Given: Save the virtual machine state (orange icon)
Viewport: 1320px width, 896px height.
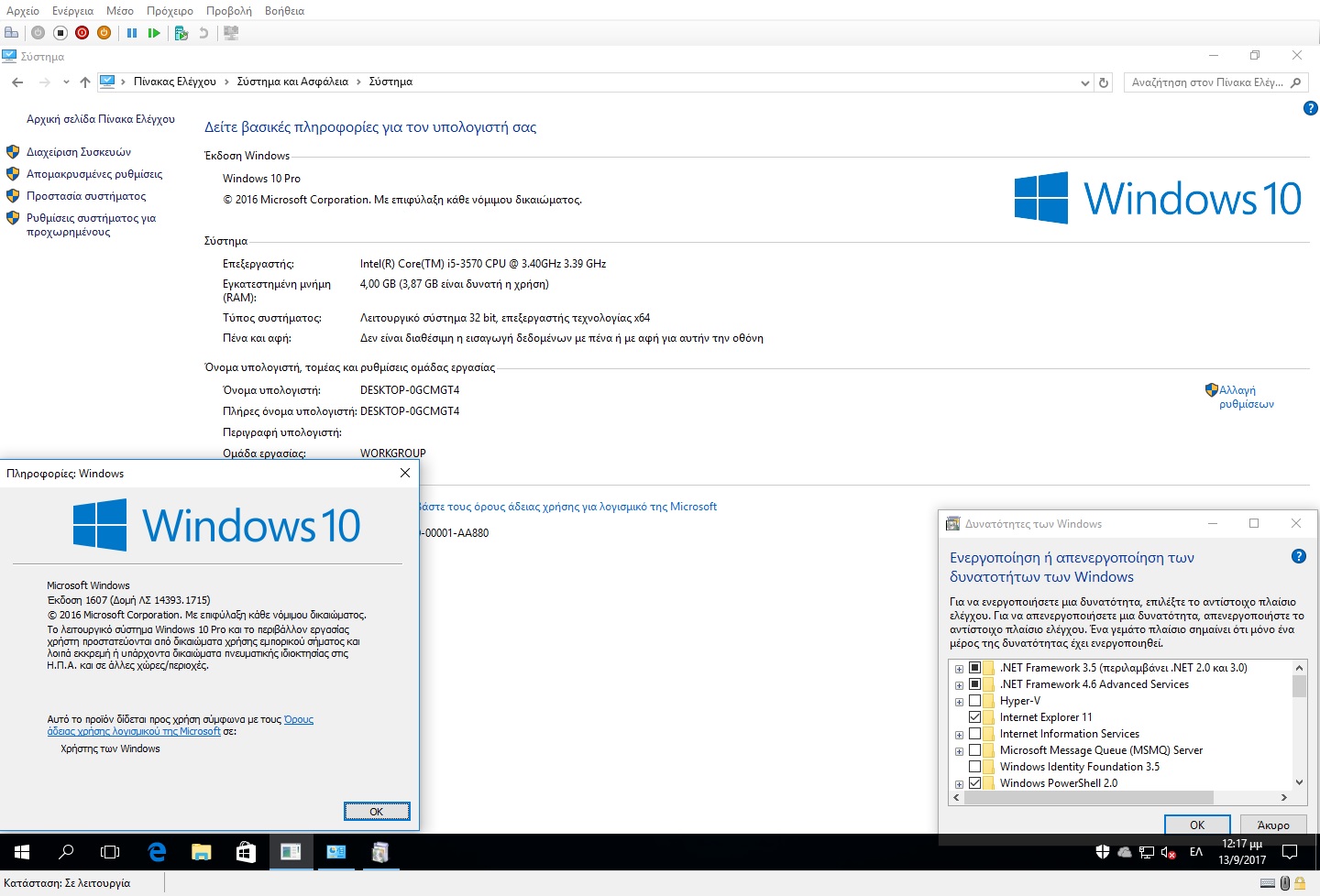Looking at the screenshot, I should coord(104,33).
